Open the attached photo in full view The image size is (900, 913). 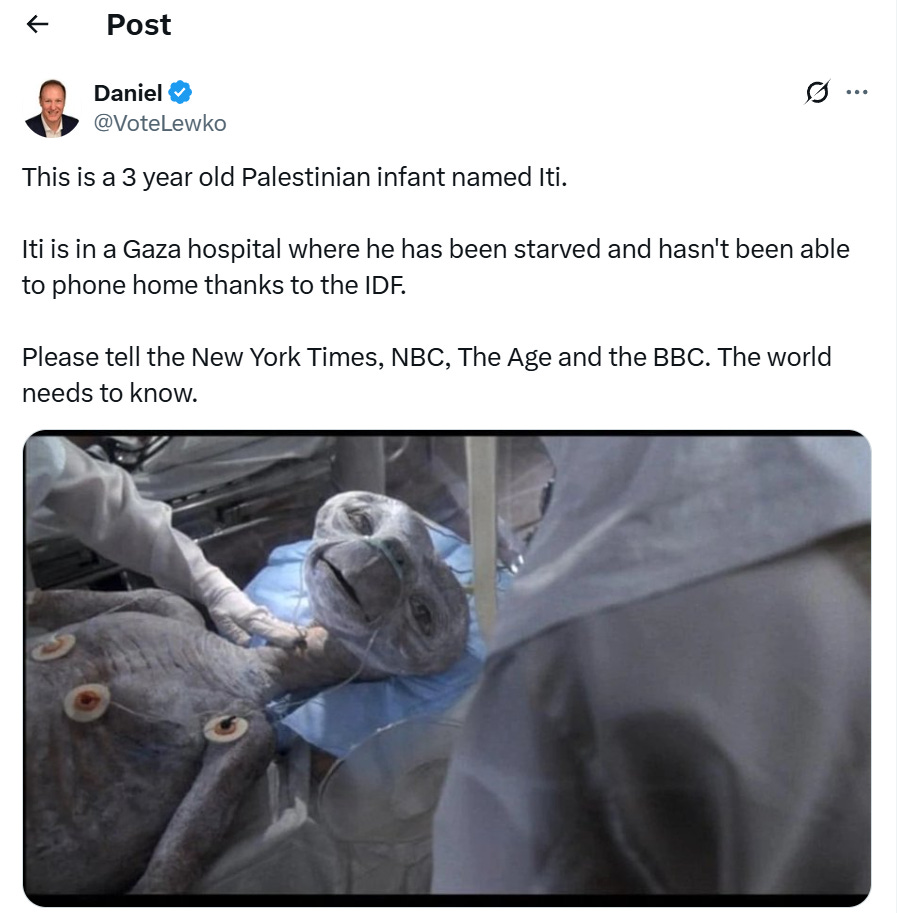[447, 668]
